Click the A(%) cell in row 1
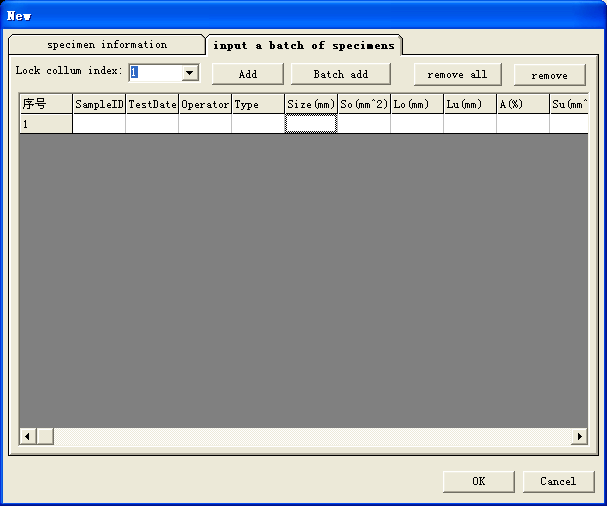The height and width of the screenshot is (506, 607). [523, 124]
